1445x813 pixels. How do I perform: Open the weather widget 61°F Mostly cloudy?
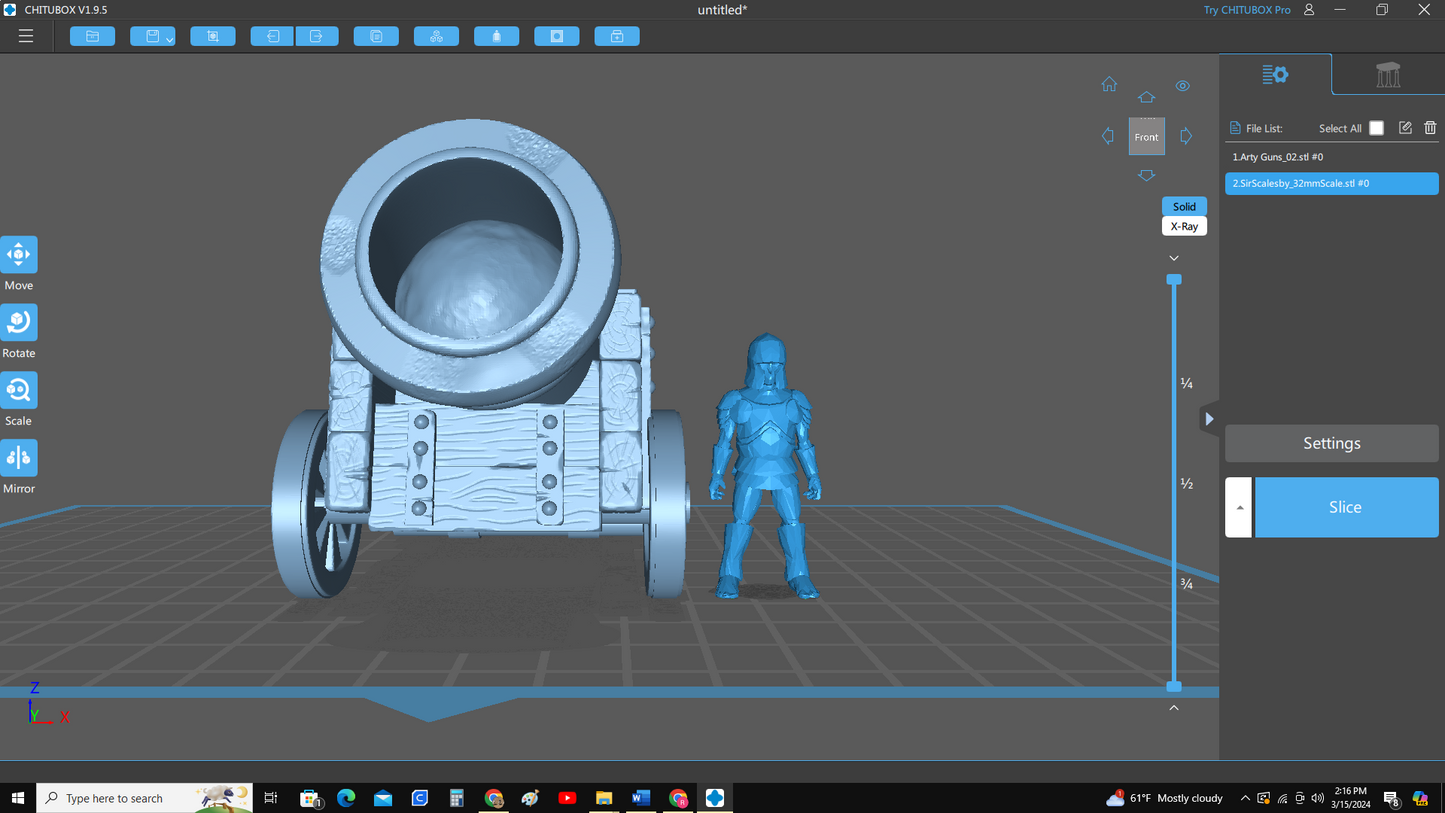tap(1165, 798)
